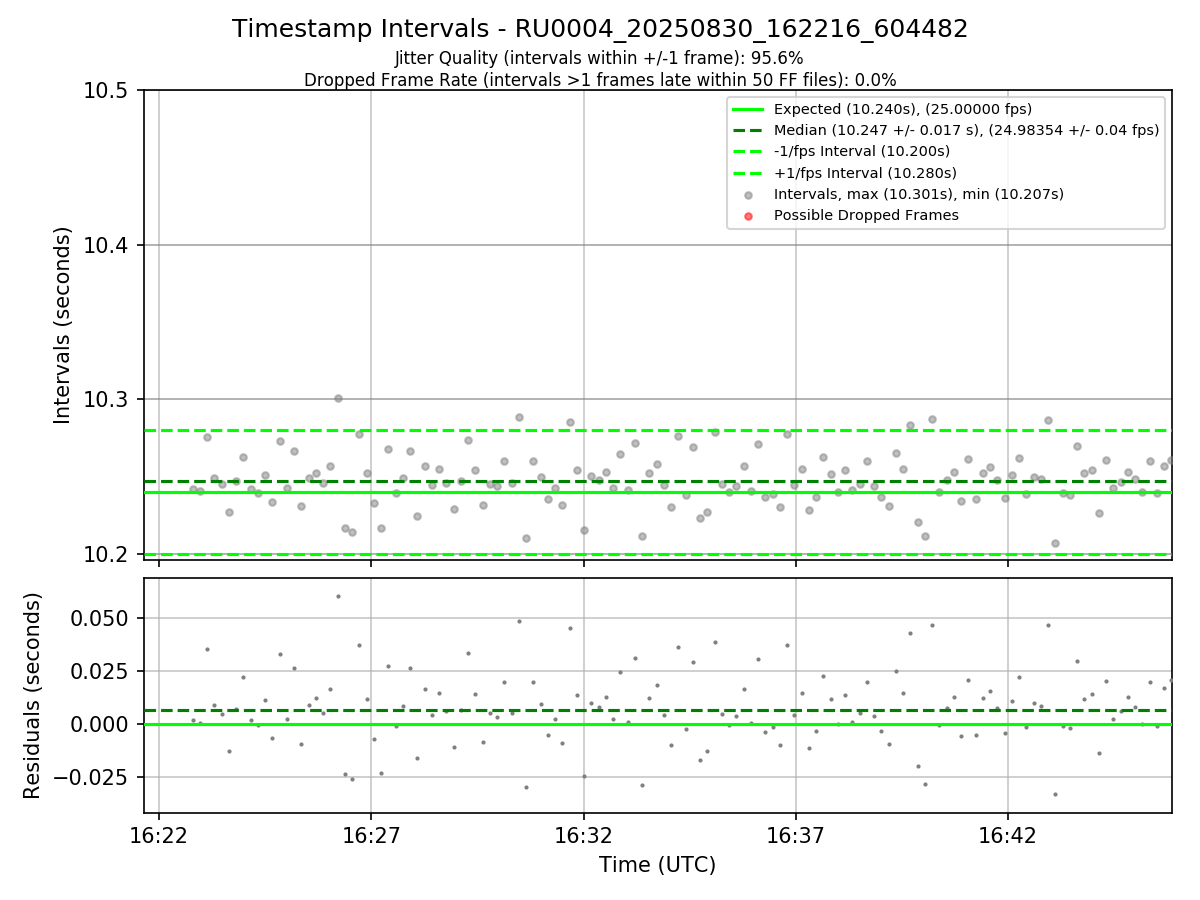The width and height of the screenshot is (1200, 900).
Task: Click the 10.4 y-axis tick label
Action: tap(107, 245)
